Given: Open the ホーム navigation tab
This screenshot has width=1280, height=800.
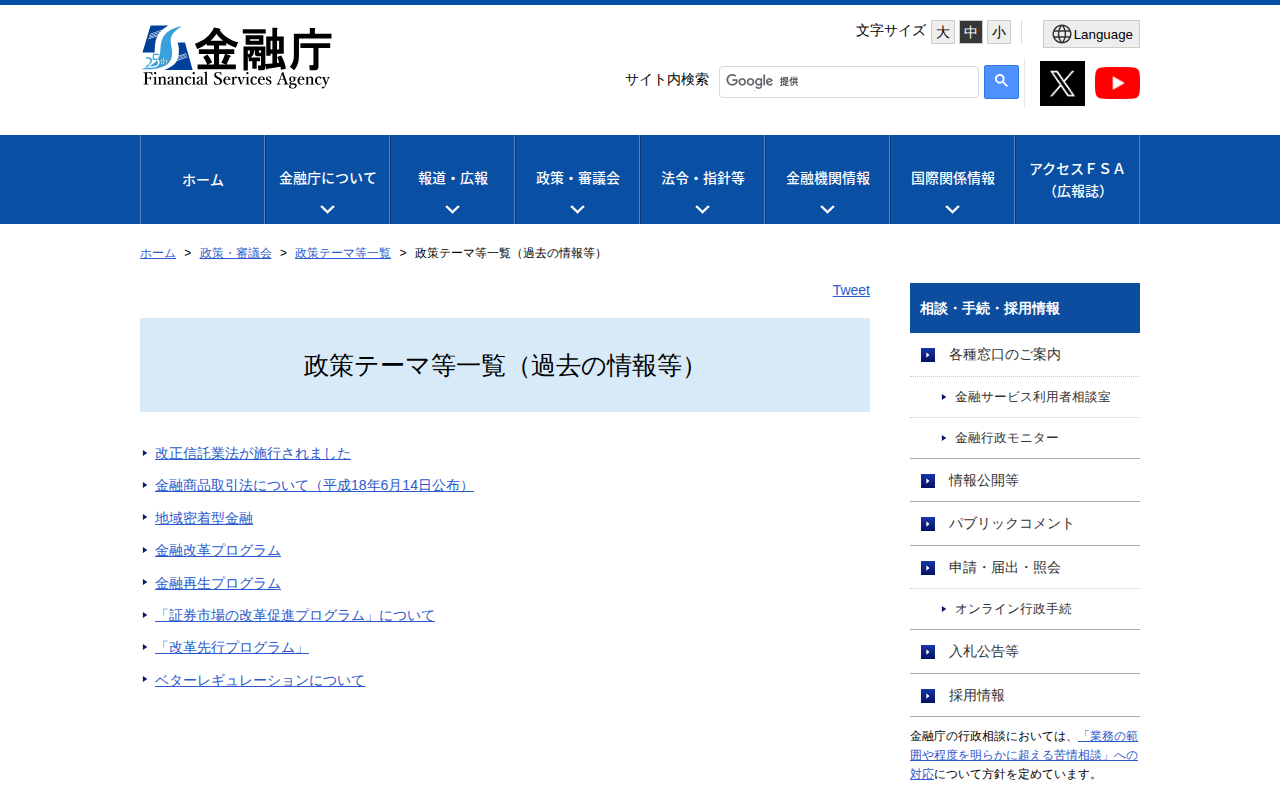Looking at the screenshot, I should [x=203, y=180].
